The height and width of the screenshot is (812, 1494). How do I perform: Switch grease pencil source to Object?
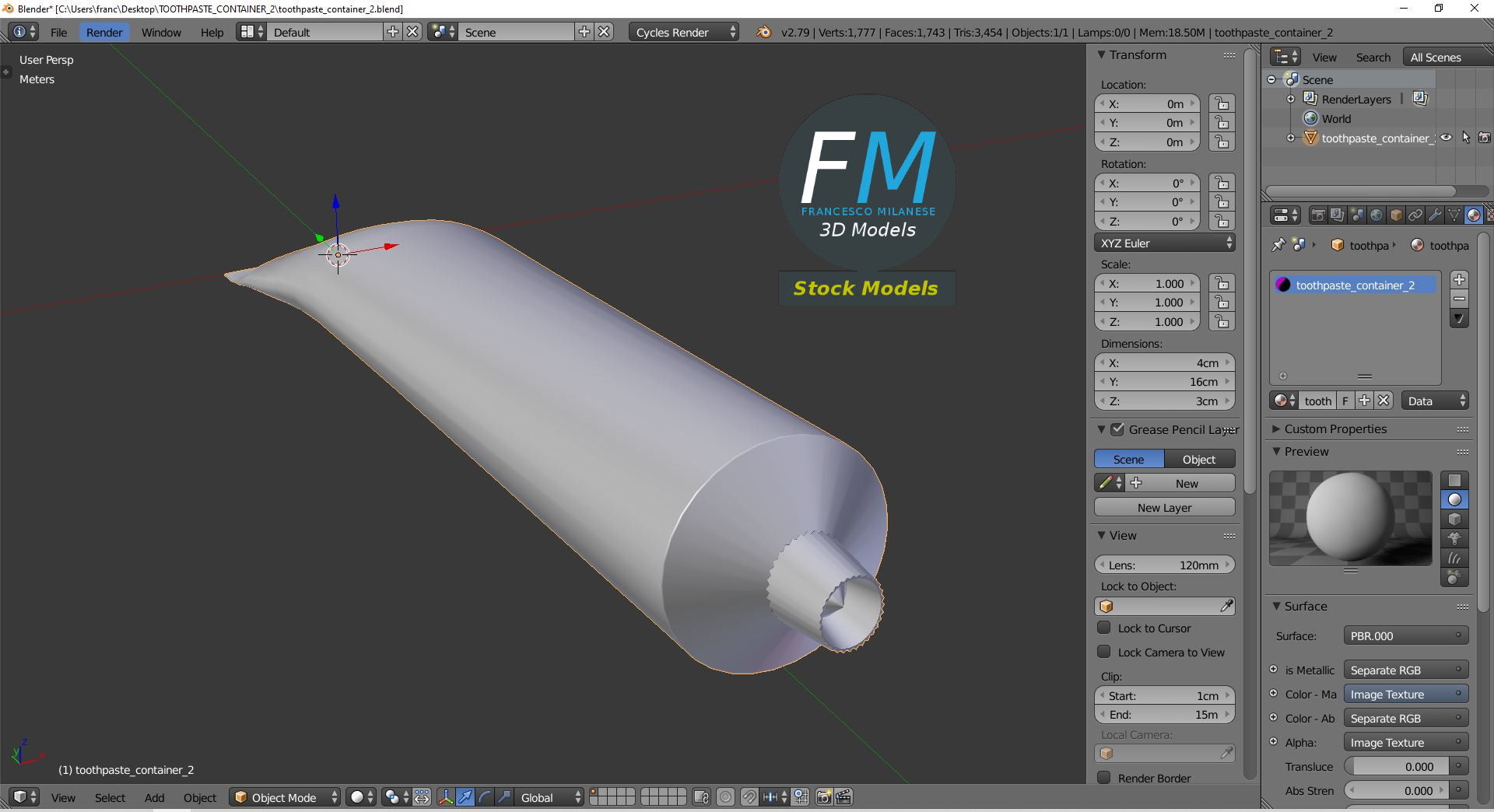point(1199,460)
